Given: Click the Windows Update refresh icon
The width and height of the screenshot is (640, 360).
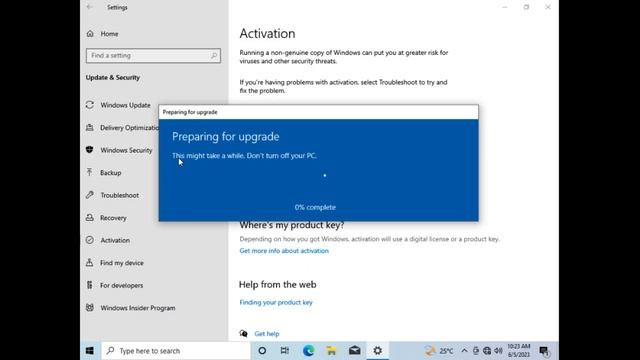Looking at the screenshot, I should 90,105.
